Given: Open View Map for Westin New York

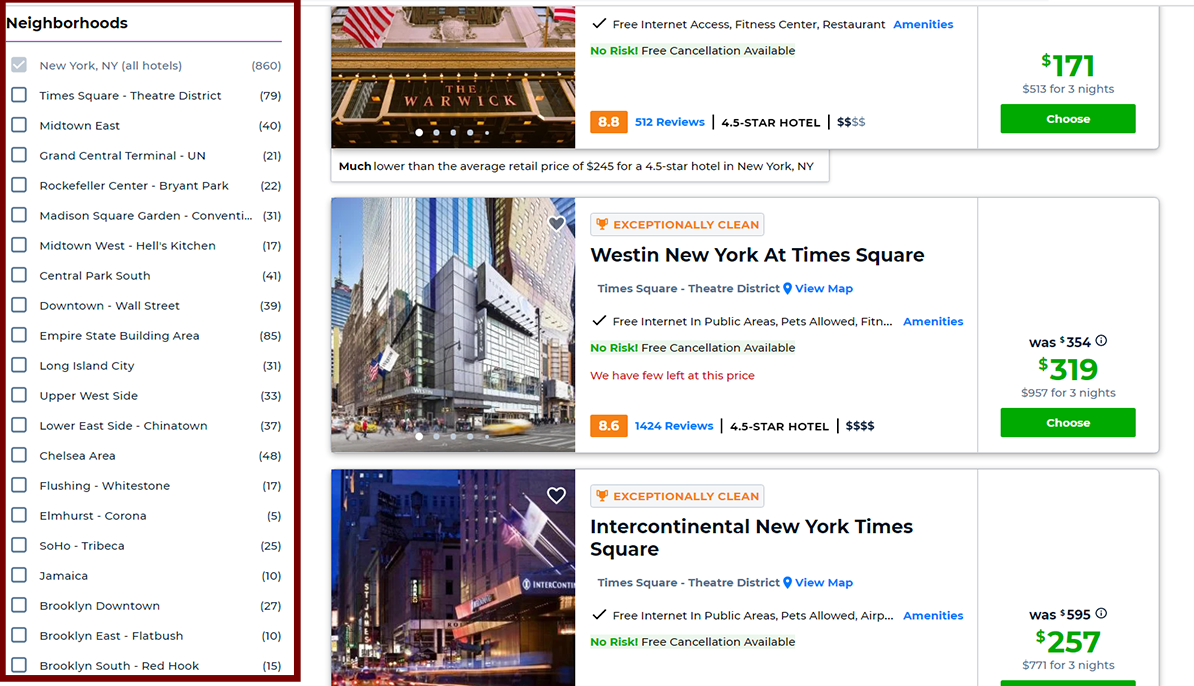Looking at the screenshot, I should click(824, 289).
